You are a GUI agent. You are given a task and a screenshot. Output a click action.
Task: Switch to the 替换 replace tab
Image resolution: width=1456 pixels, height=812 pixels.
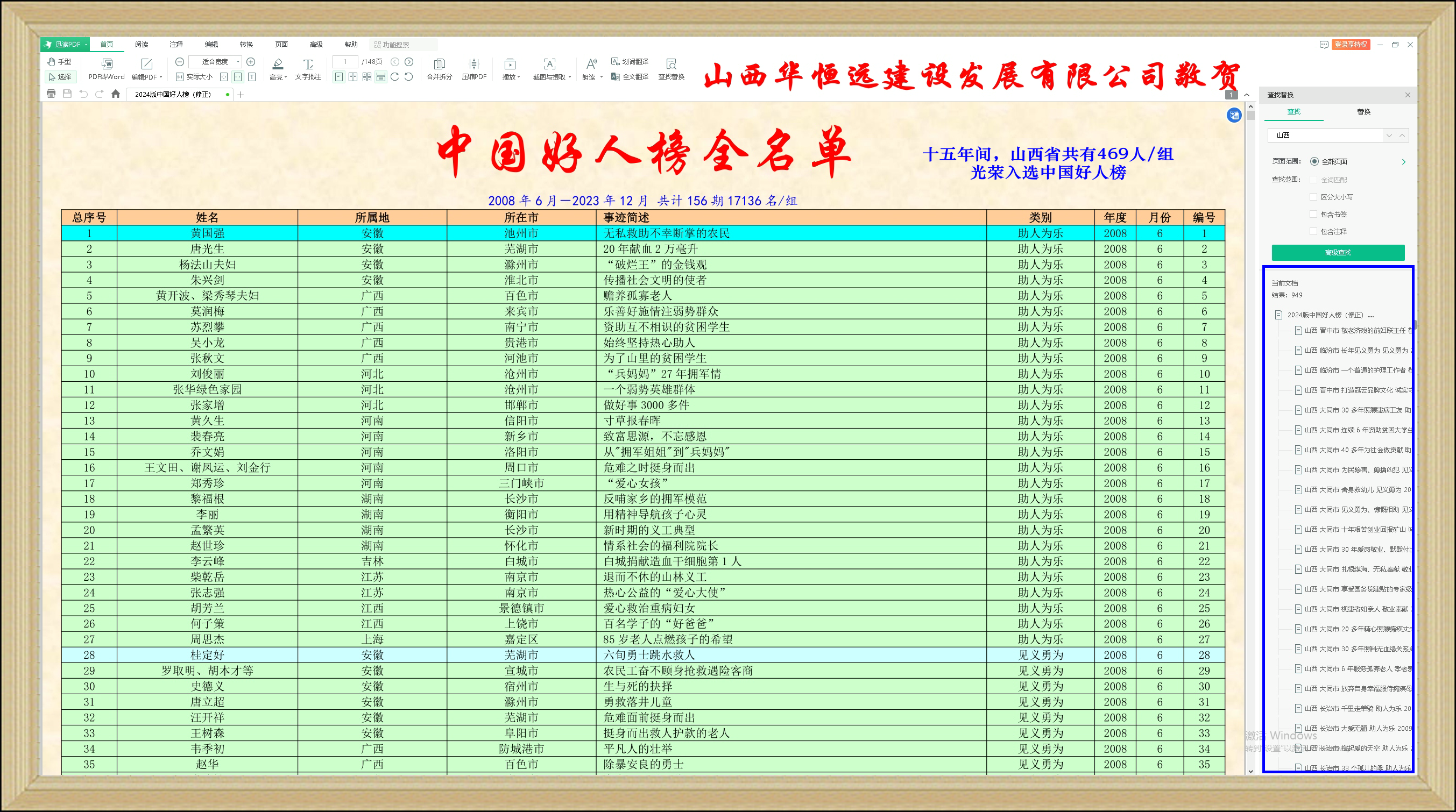coord(1363,111)
